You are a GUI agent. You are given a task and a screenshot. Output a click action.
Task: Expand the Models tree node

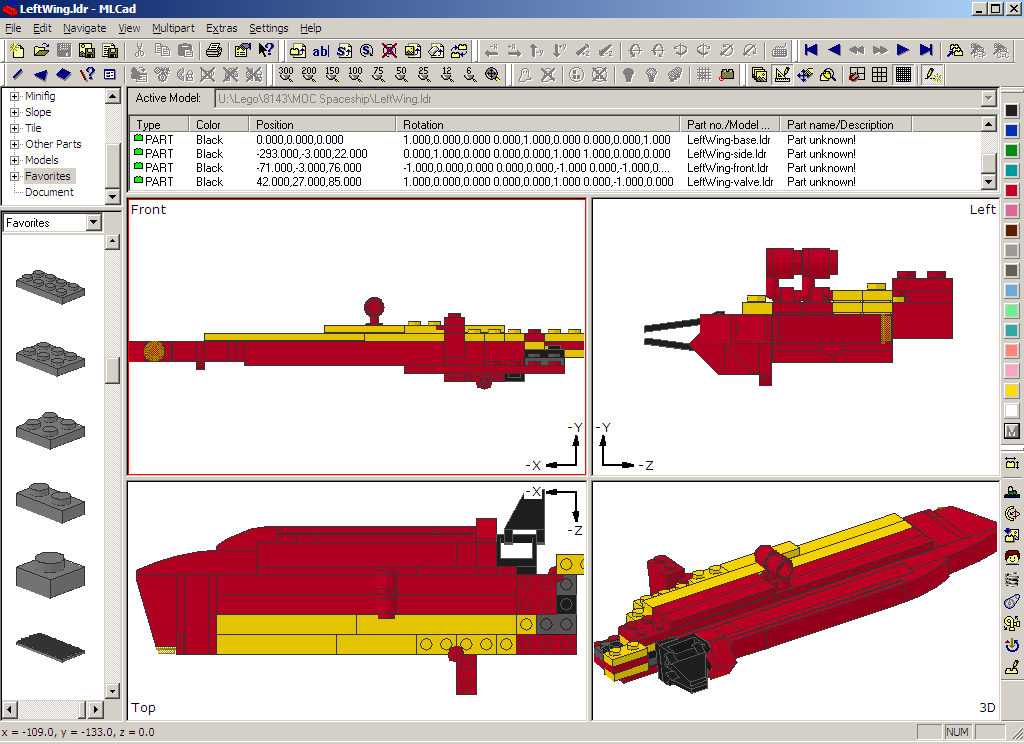(15, 160)
